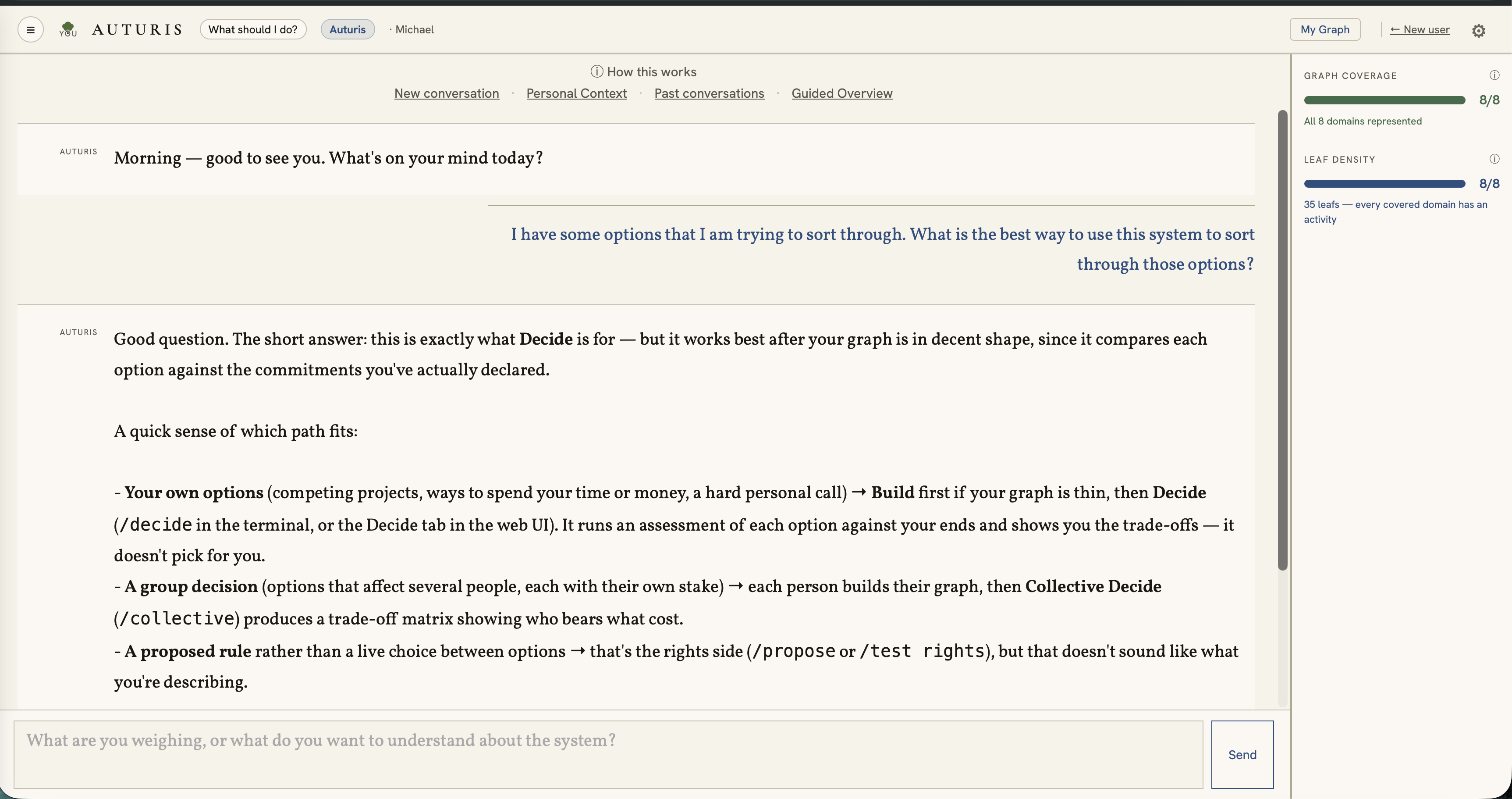Click the Graph Coverage 8/8 value

point(1489,100)
